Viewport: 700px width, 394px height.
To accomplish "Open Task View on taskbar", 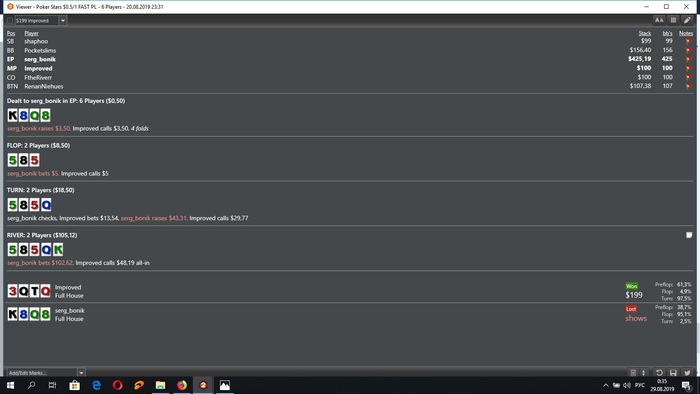I will click(x=52, y=385).
